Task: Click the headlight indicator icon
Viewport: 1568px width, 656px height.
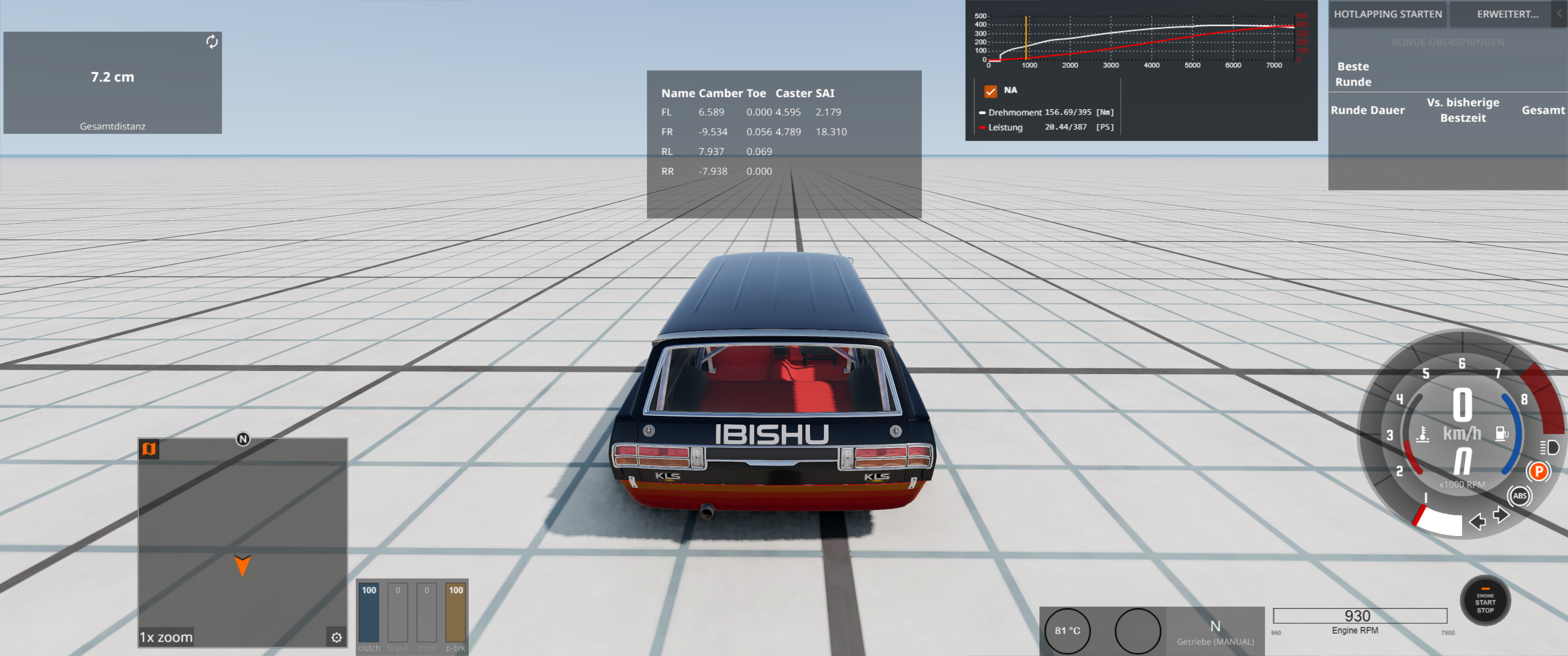Action: tap(1549, 448)
